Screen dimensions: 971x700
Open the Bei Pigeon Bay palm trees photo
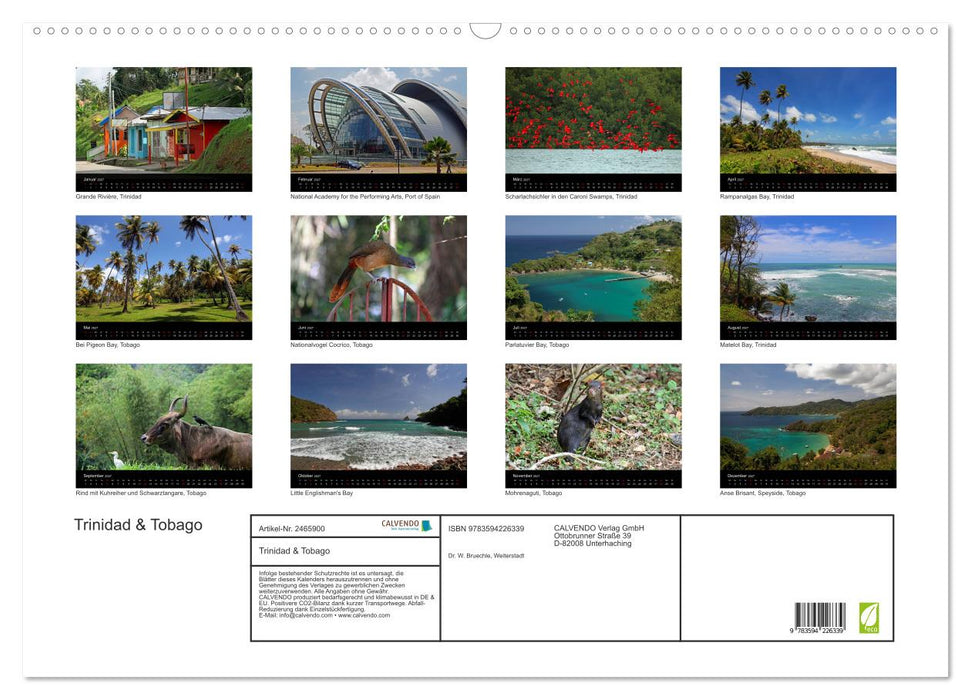coord(163,268)
